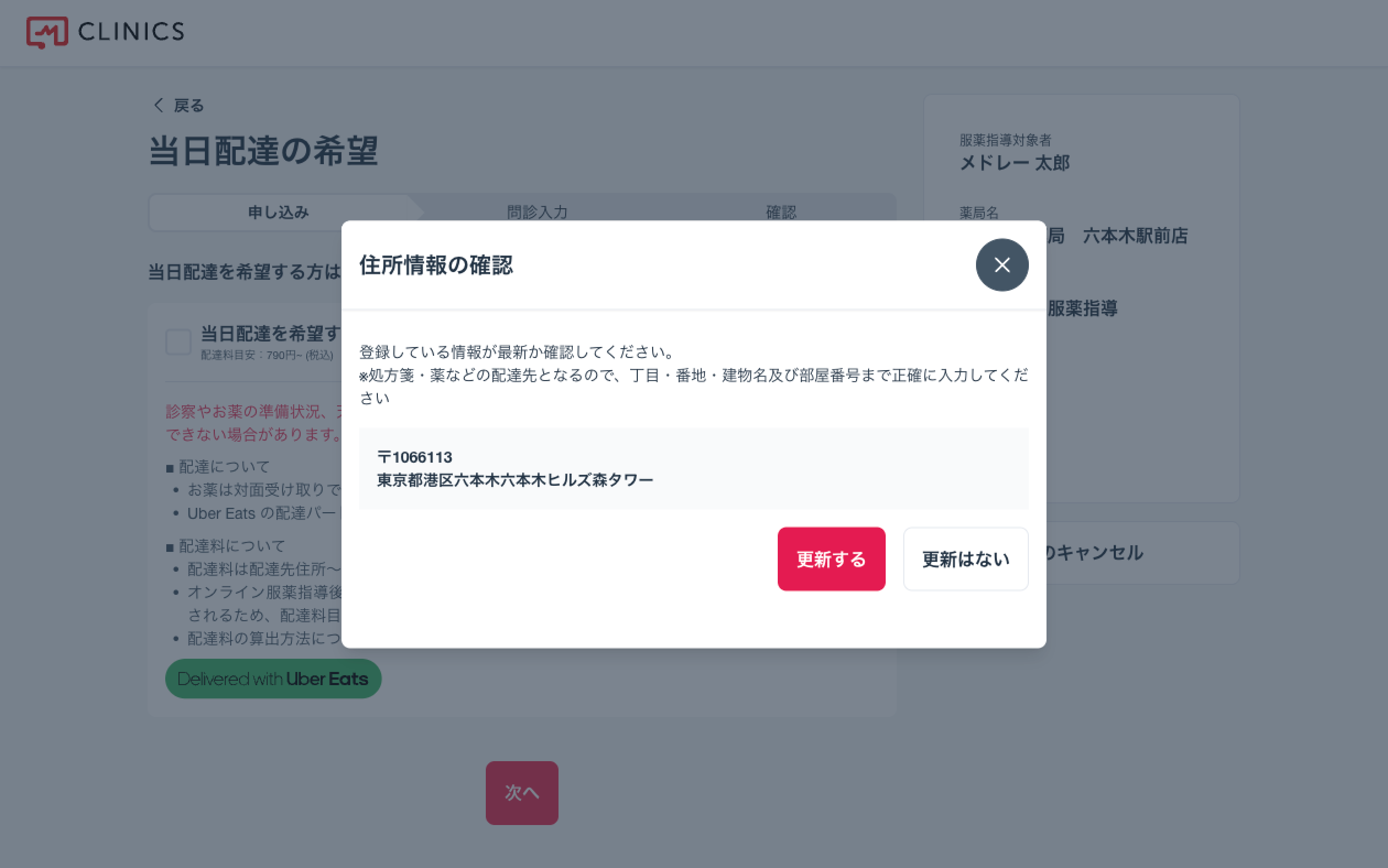The image size is (1388, 868).
Task: Click the delivery fee note 配達料目安：790円~
Action: click(267, 355)
